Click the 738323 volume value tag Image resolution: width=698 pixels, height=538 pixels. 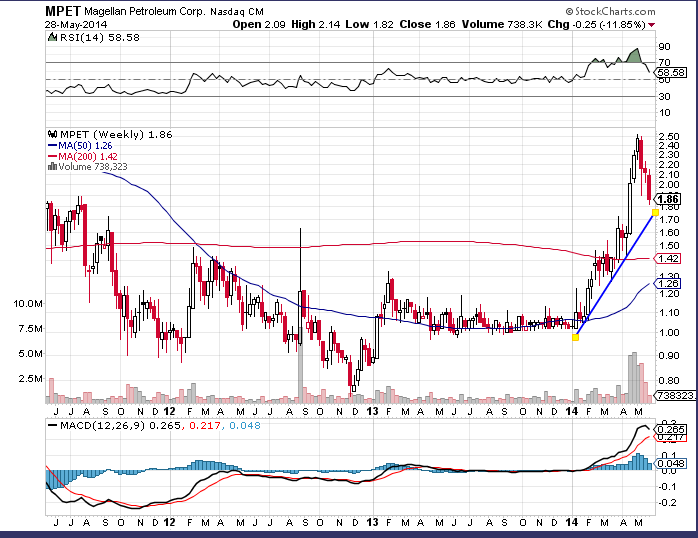(x=675, y=395)
